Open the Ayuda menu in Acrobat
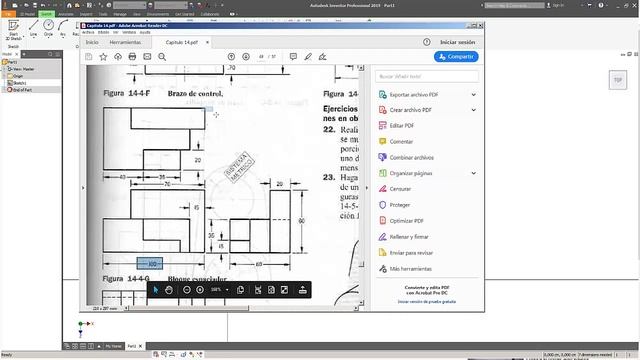The width and height of the screenshot is (640, 360). pyautogui.click(x=145, y=32)
